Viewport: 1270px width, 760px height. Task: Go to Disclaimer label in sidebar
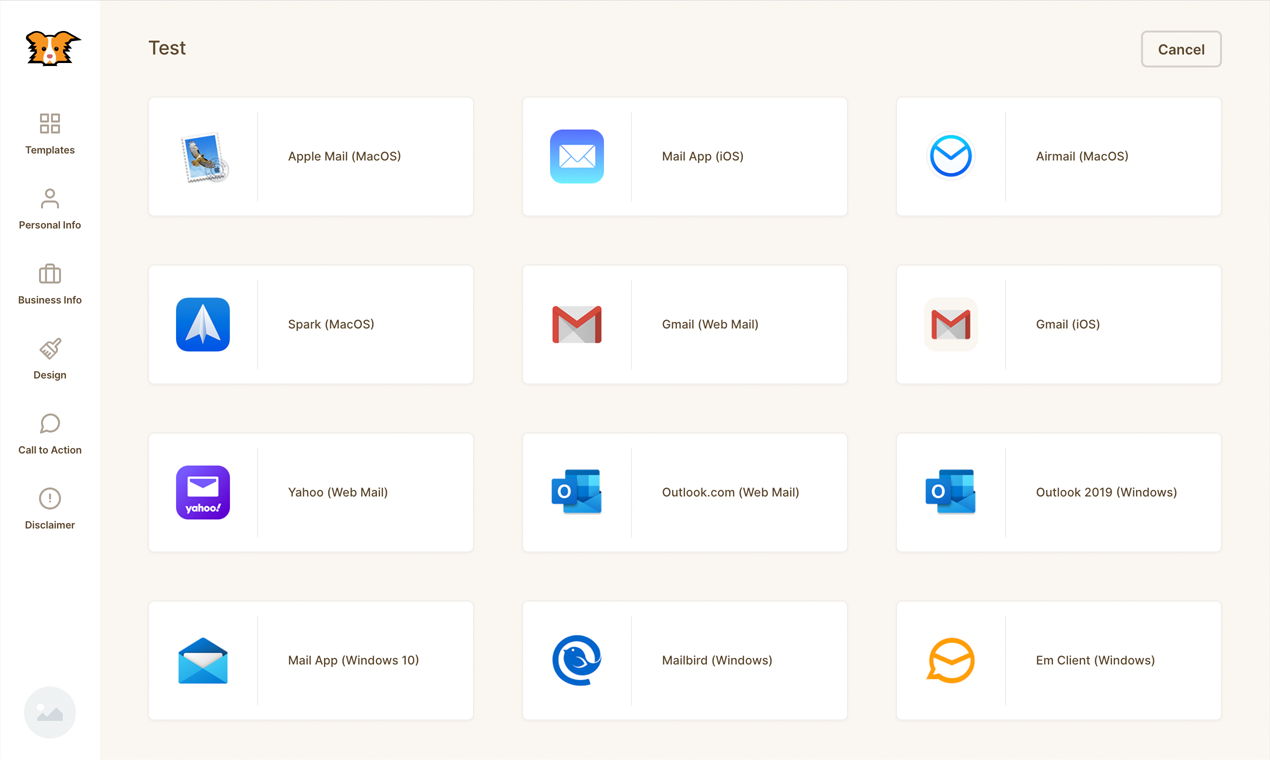50,525
